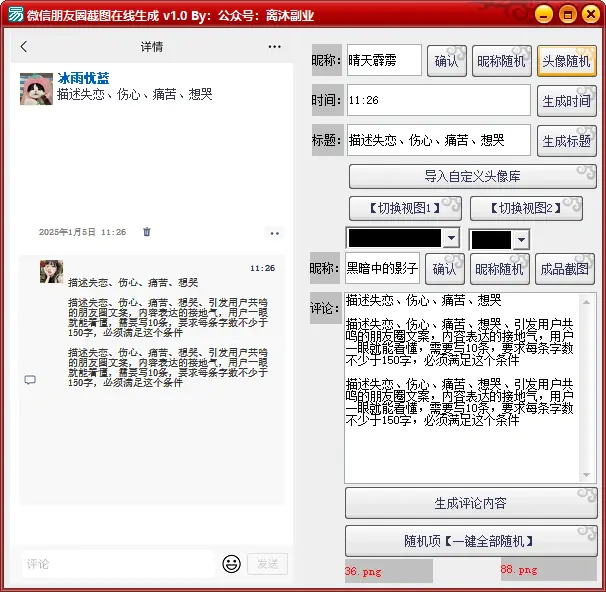Click the poster's cat avatar image
606x592 pixels.
pyautogui.click(x=37, y=88)
